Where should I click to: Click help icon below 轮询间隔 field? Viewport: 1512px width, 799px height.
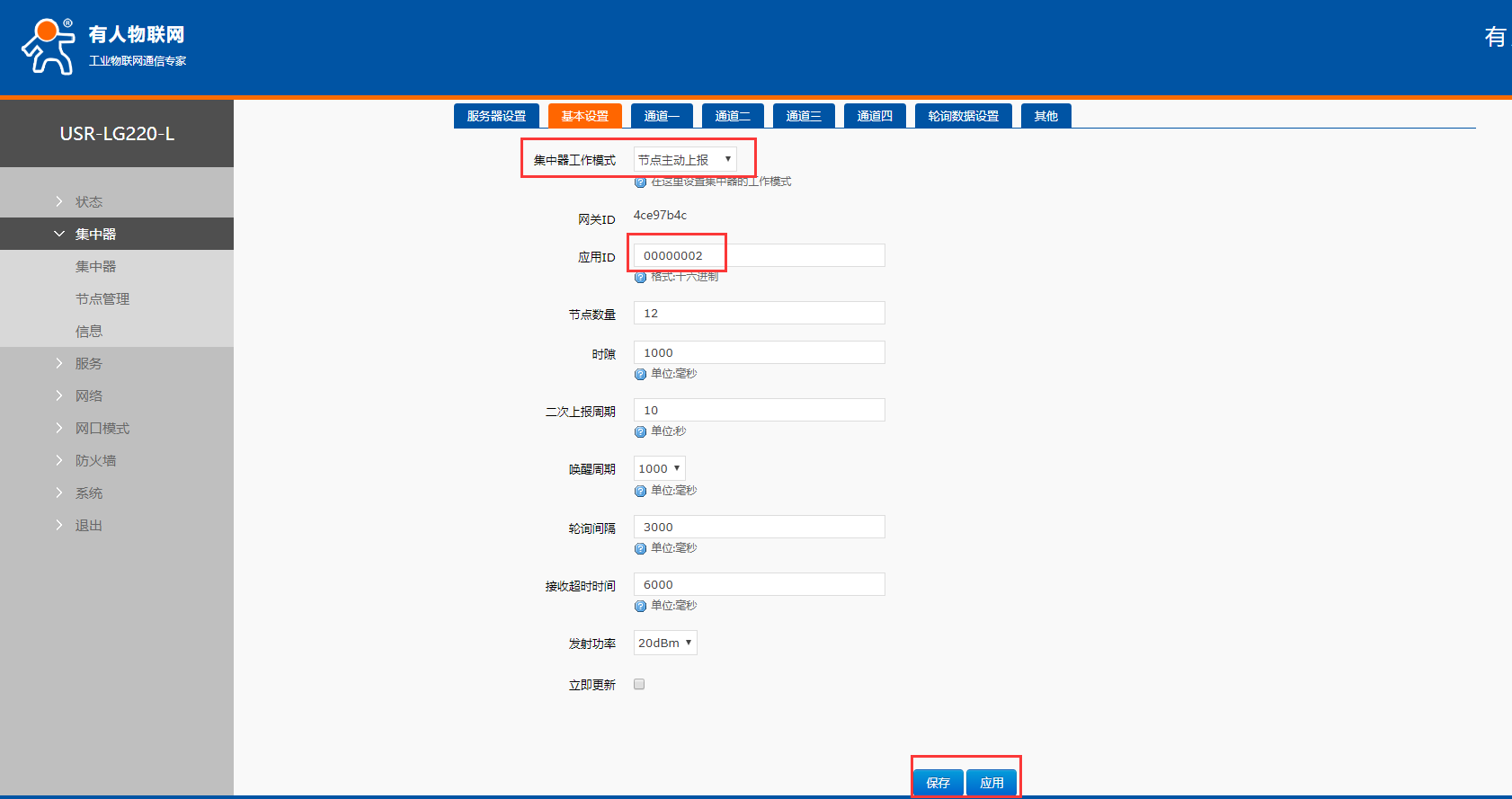(640, 548)
